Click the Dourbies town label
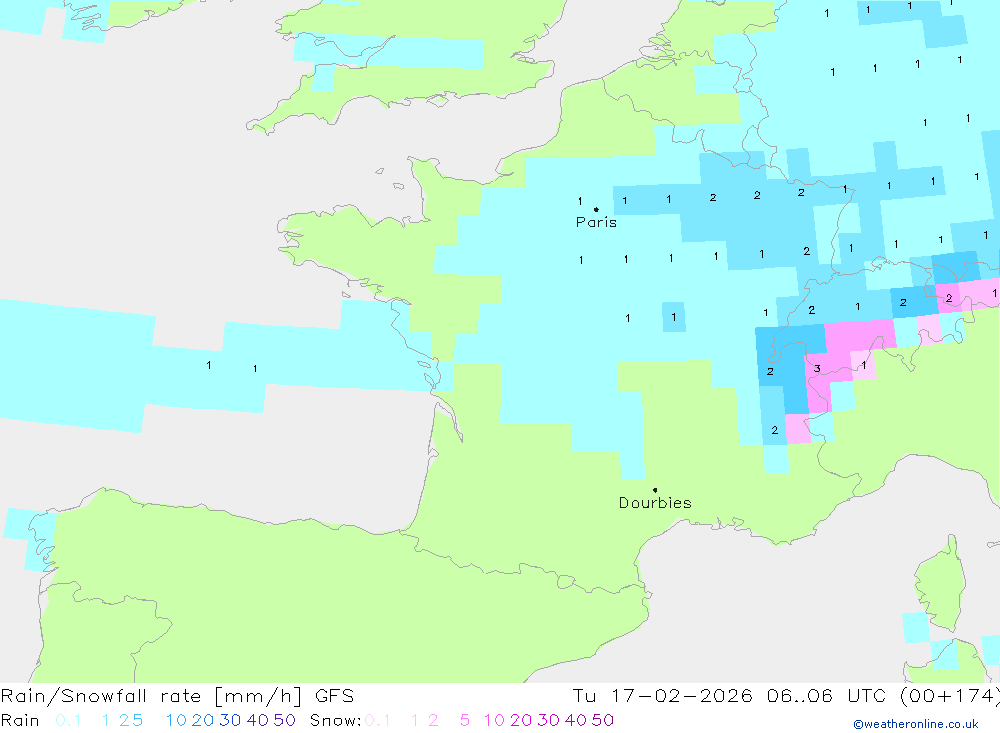 (x=655, y=503)
